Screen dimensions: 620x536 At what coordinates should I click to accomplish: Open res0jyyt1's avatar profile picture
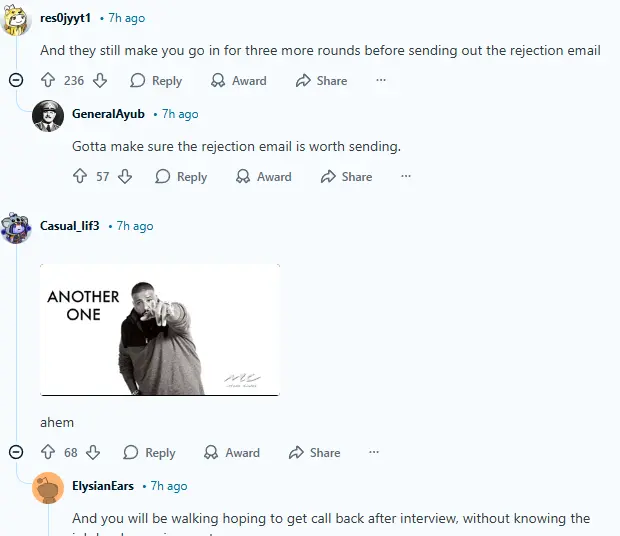pyautogui.click(x=15, y=19)
